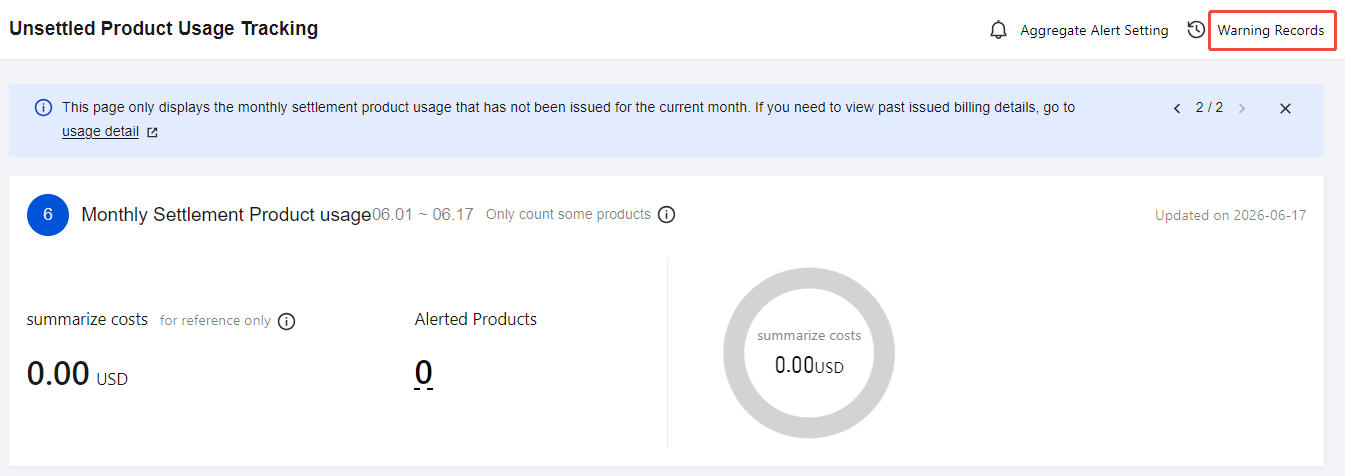This screenshot has height=476, width=1345.
Task: Follow the usage detail link
Action: 100,131
